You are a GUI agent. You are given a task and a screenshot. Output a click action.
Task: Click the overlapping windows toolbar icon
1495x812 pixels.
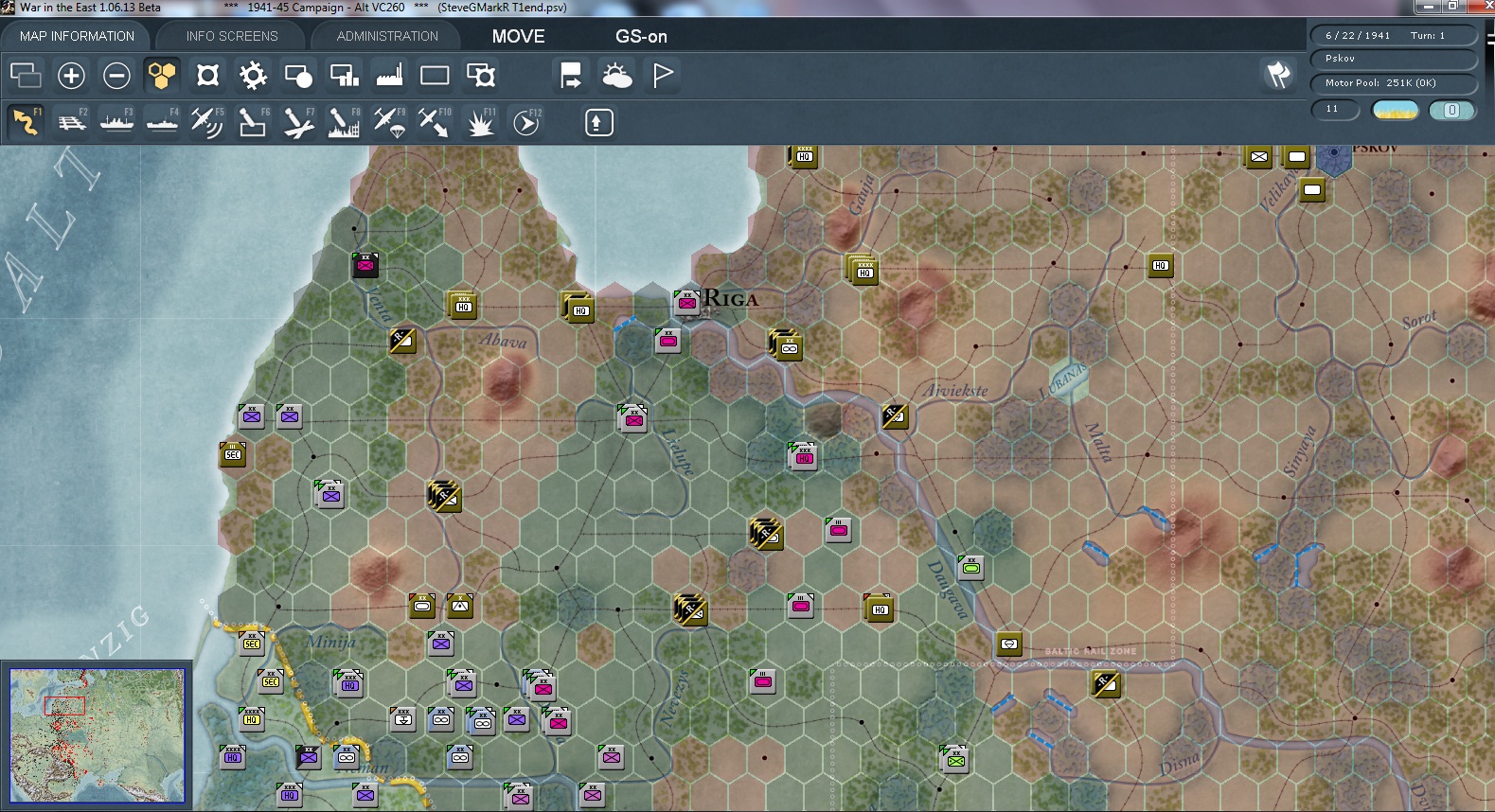pyautogui.click(x=26, y=75)
